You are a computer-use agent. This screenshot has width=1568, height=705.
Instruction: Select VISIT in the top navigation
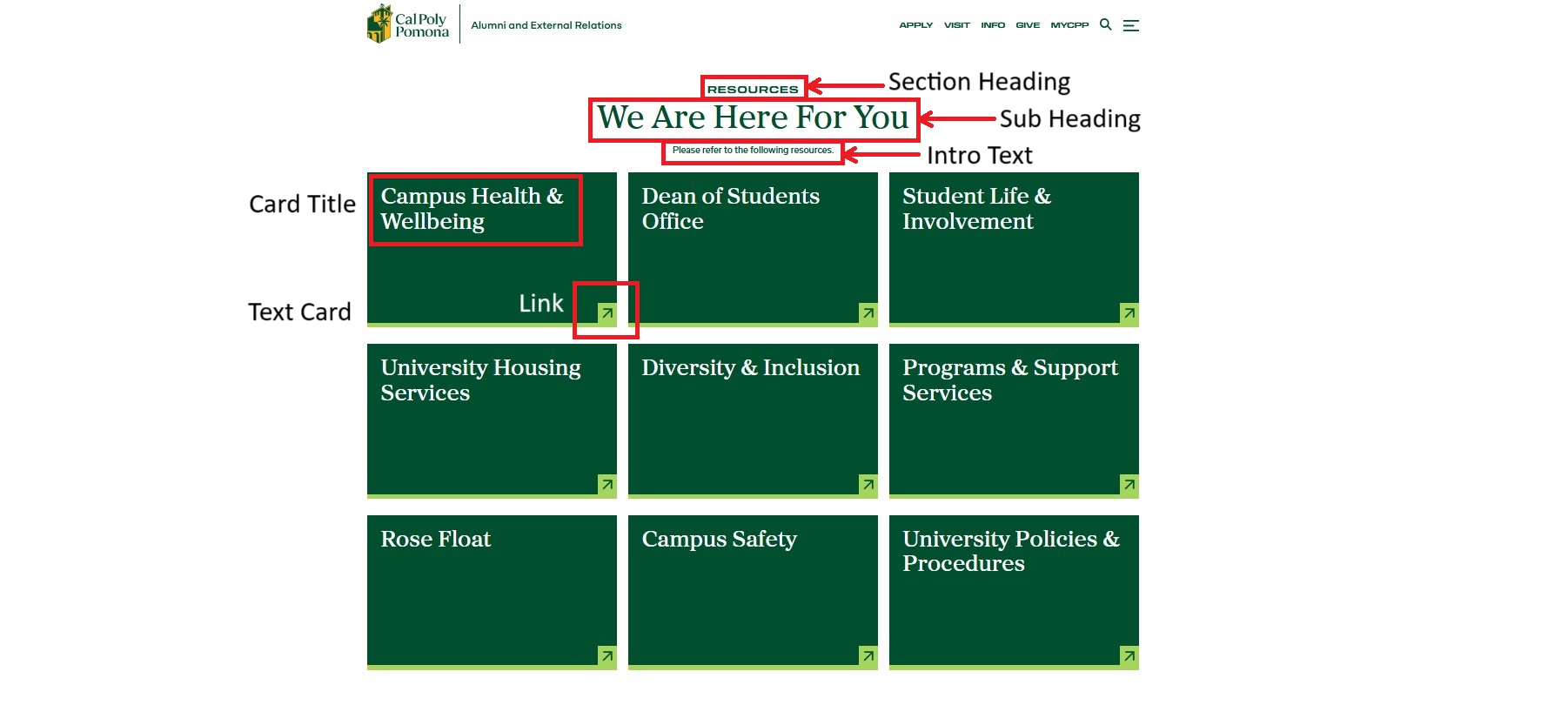[x=956, y=25]
